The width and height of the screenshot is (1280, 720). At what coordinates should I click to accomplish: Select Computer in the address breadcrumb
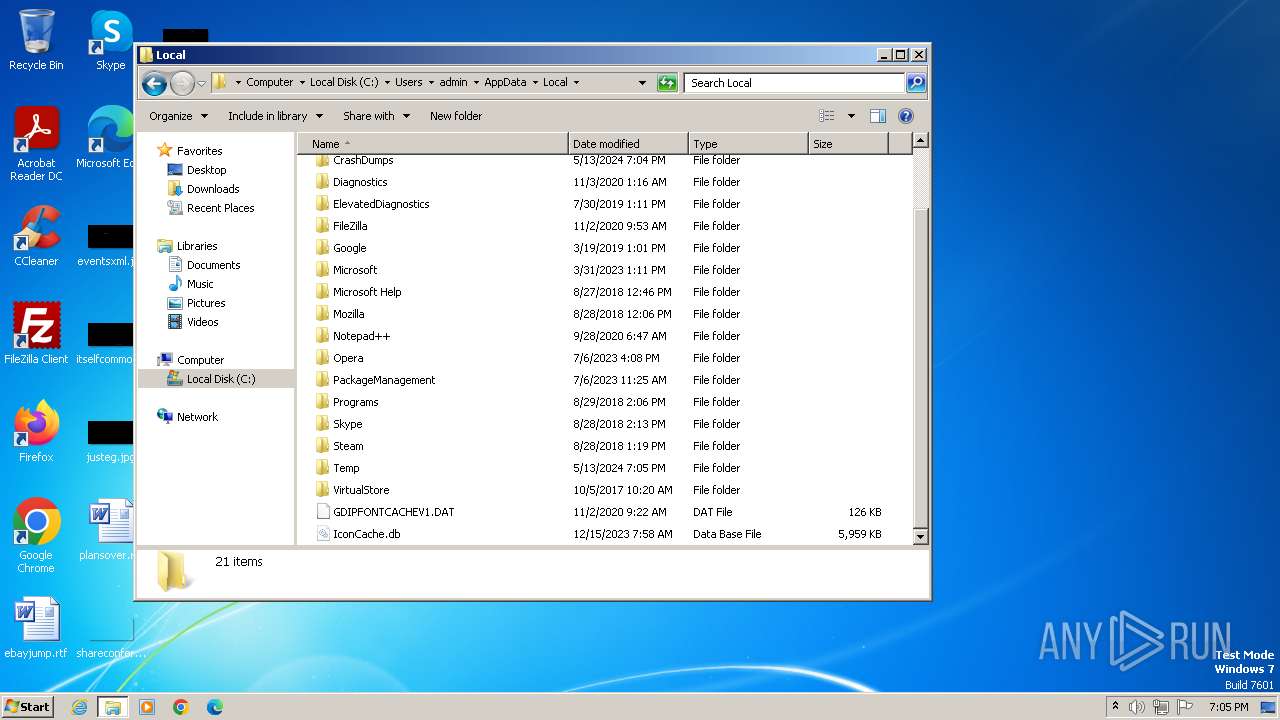270,83
